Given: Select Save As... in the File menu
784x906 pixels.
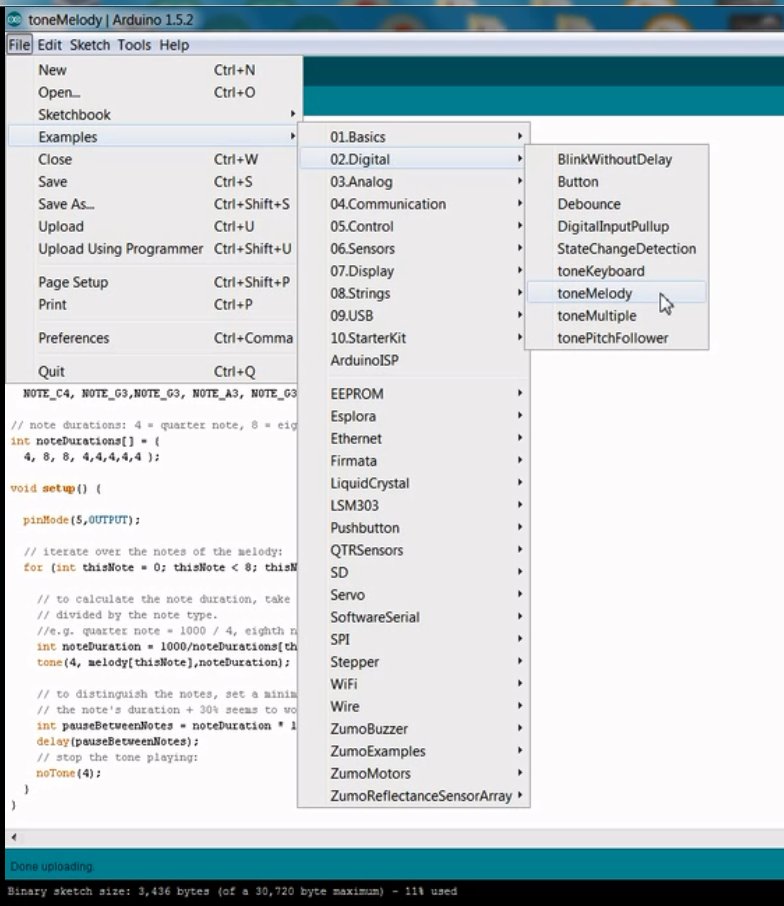Looking at the screenshot, I should click(154, 204).
